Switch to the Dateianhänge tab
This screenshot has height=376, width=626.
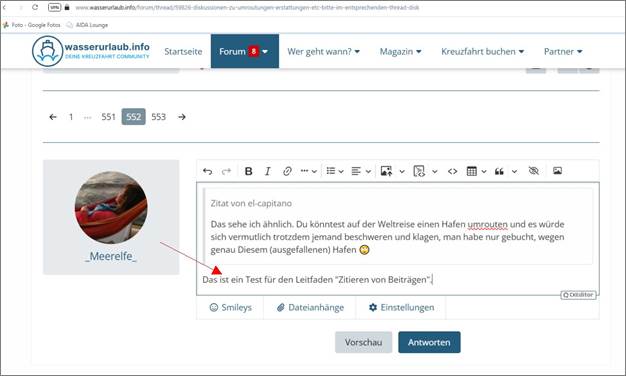click(310, 307)
